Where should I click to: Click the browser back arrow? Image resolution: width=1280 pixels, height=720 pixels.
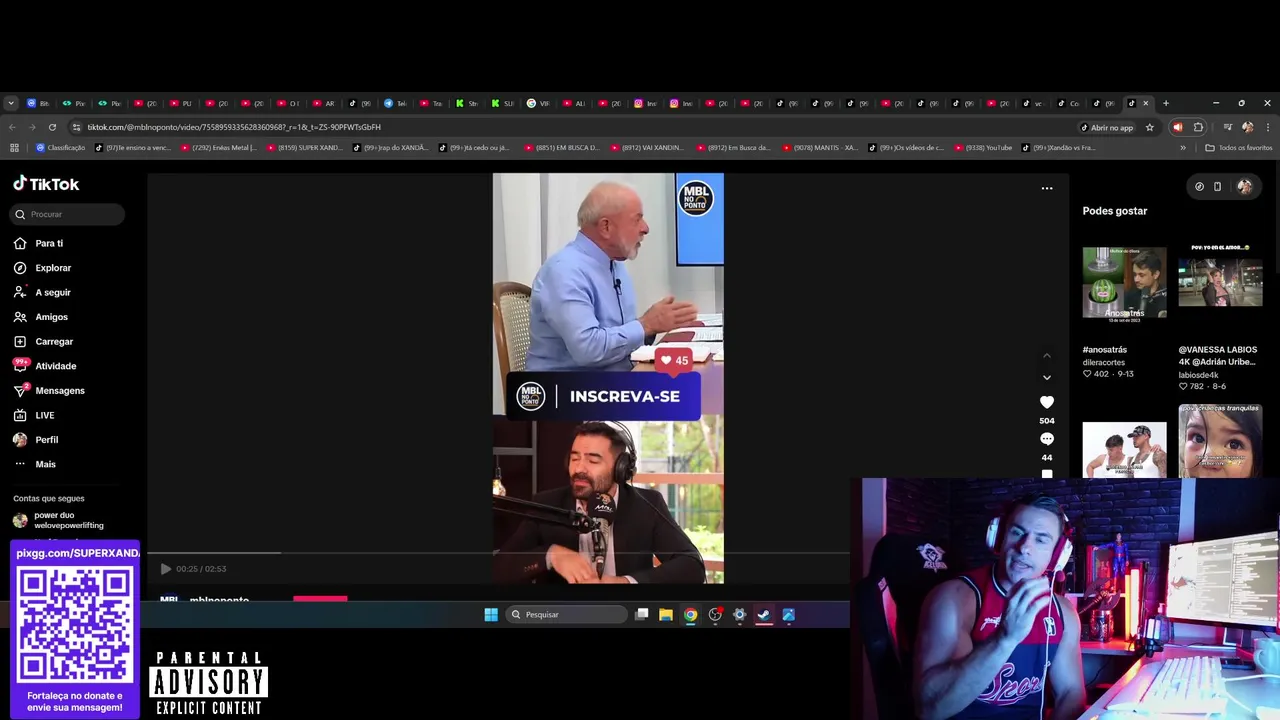tap(12, 127)
